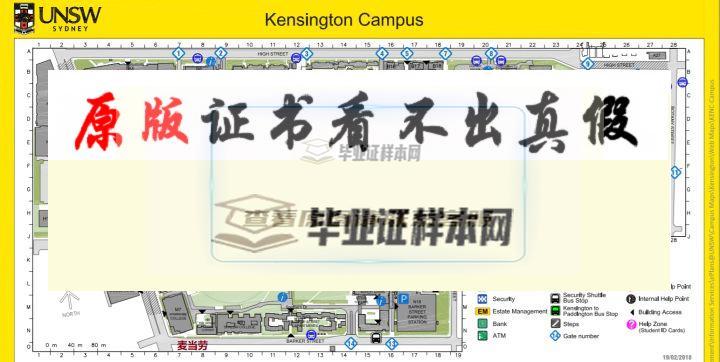This screenshot has height=362, width=720.
Task: Click the Gate 3 diamond marker
Action: click(307, 54)
